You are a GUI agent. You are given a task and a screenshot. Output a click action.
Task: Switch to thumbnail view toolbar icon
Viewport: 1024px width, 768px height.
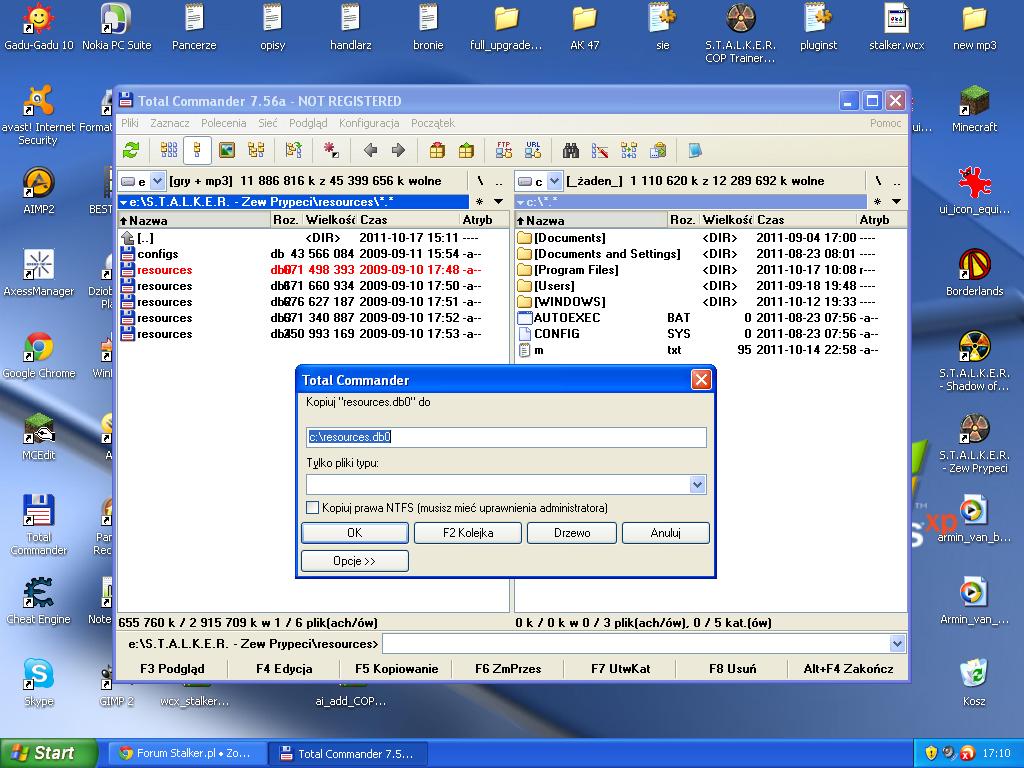(x=227, y=150)
